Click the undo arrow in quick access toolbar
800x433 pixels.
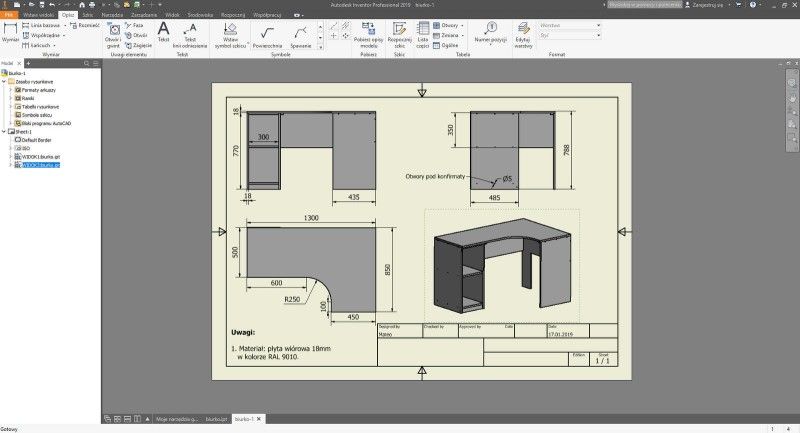click(x=52, y=5)
